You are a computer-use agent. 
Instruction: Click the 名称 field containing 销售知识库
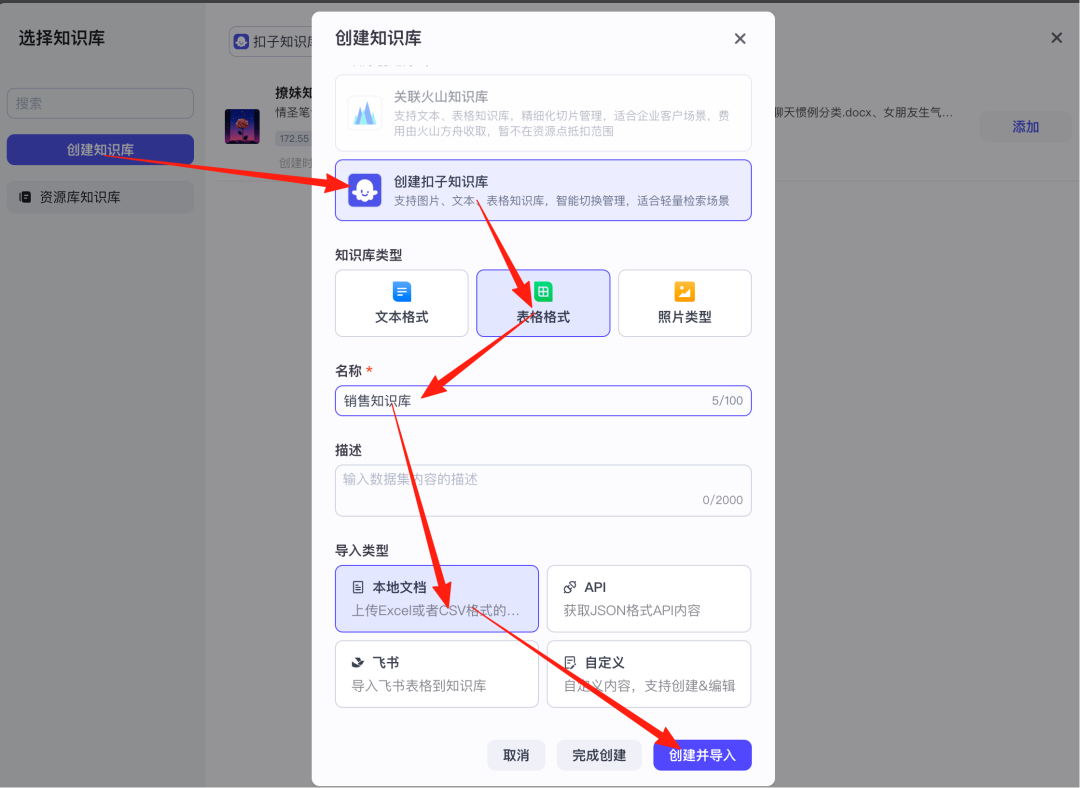click(x=543, y=401)
